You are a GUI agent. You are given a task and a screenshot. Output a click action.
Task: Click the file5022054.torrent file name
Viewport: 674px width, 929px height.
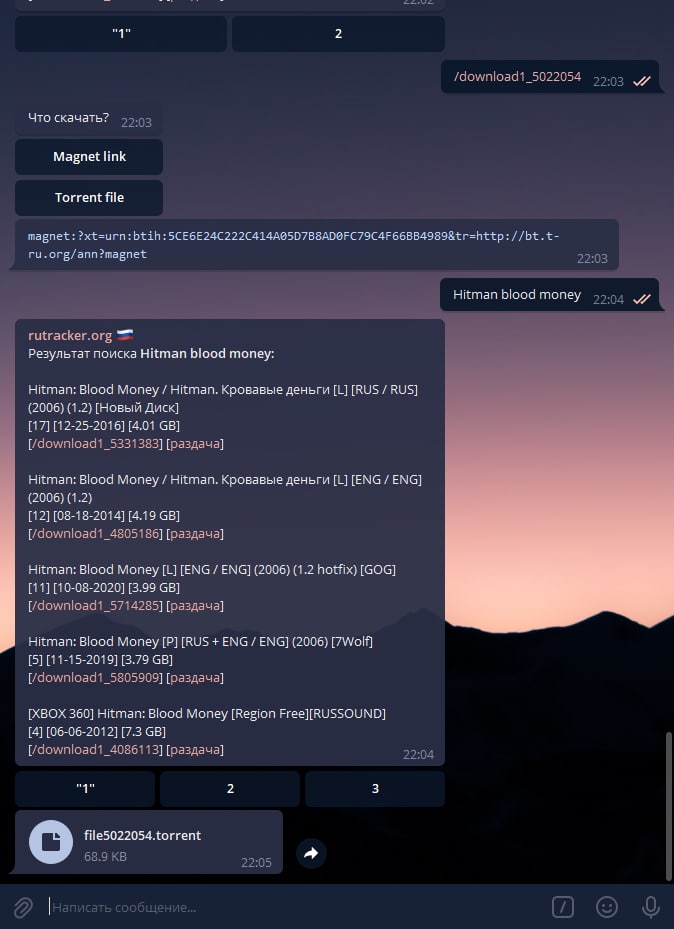pyautogui.click(x=142, y=835)
